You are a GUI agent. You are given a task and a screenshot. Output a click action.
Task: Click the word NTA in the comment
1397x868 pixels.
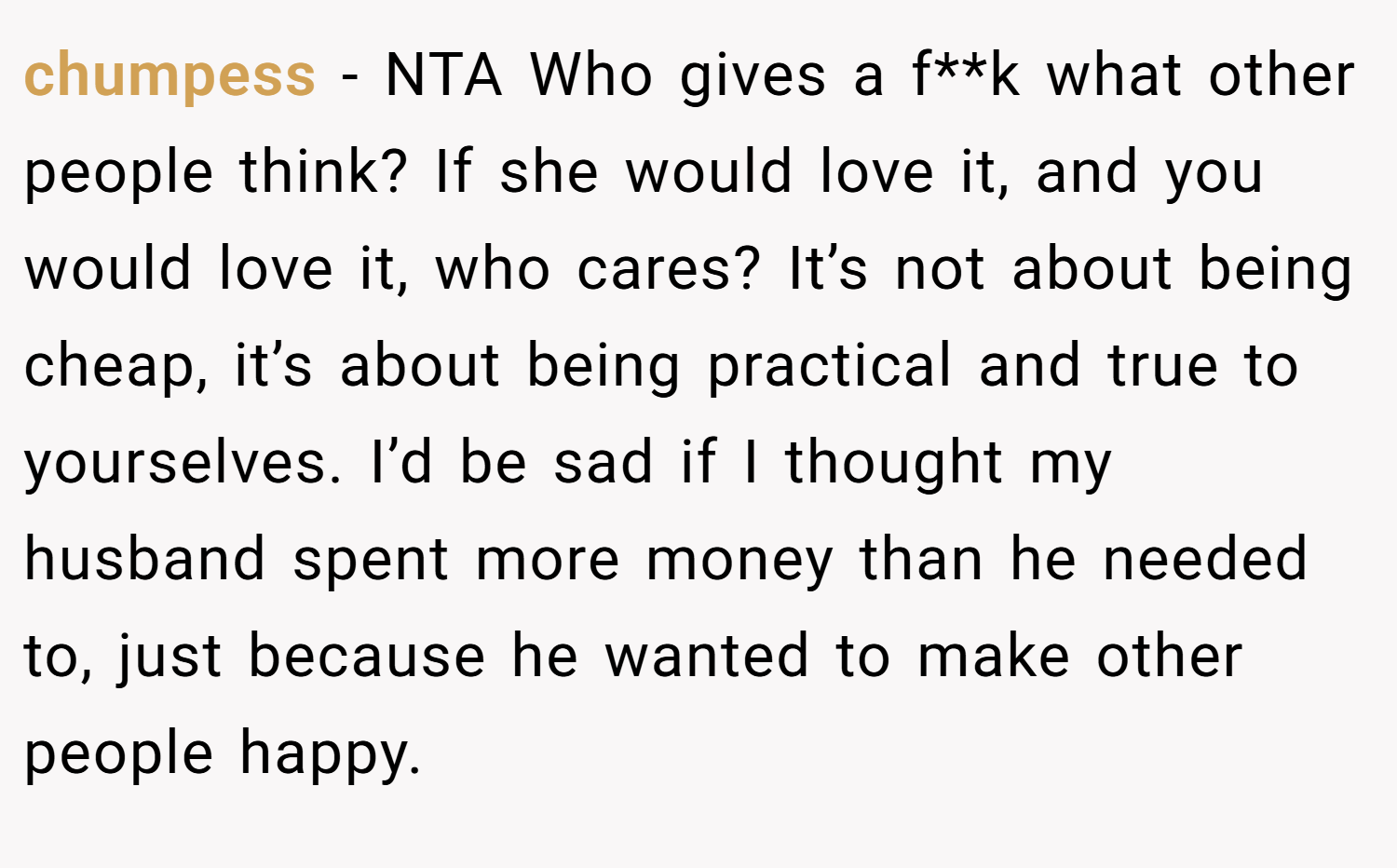443,75
